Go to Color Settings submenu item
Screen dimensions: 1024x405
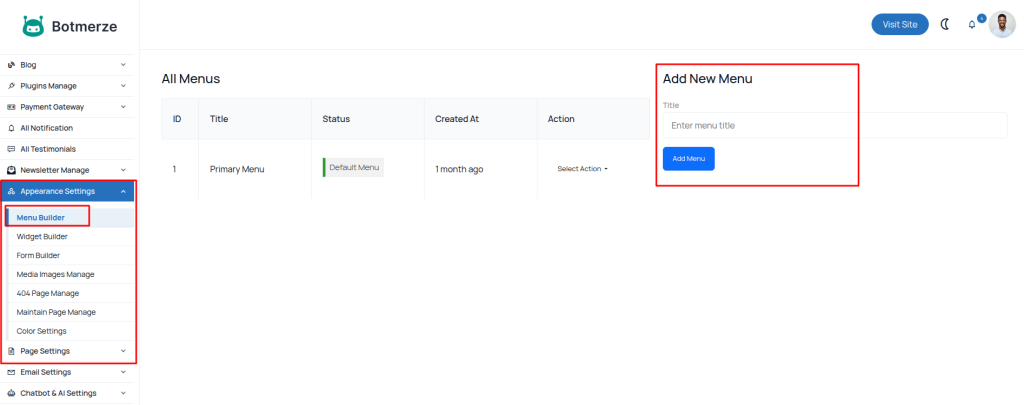coord(42,331)
